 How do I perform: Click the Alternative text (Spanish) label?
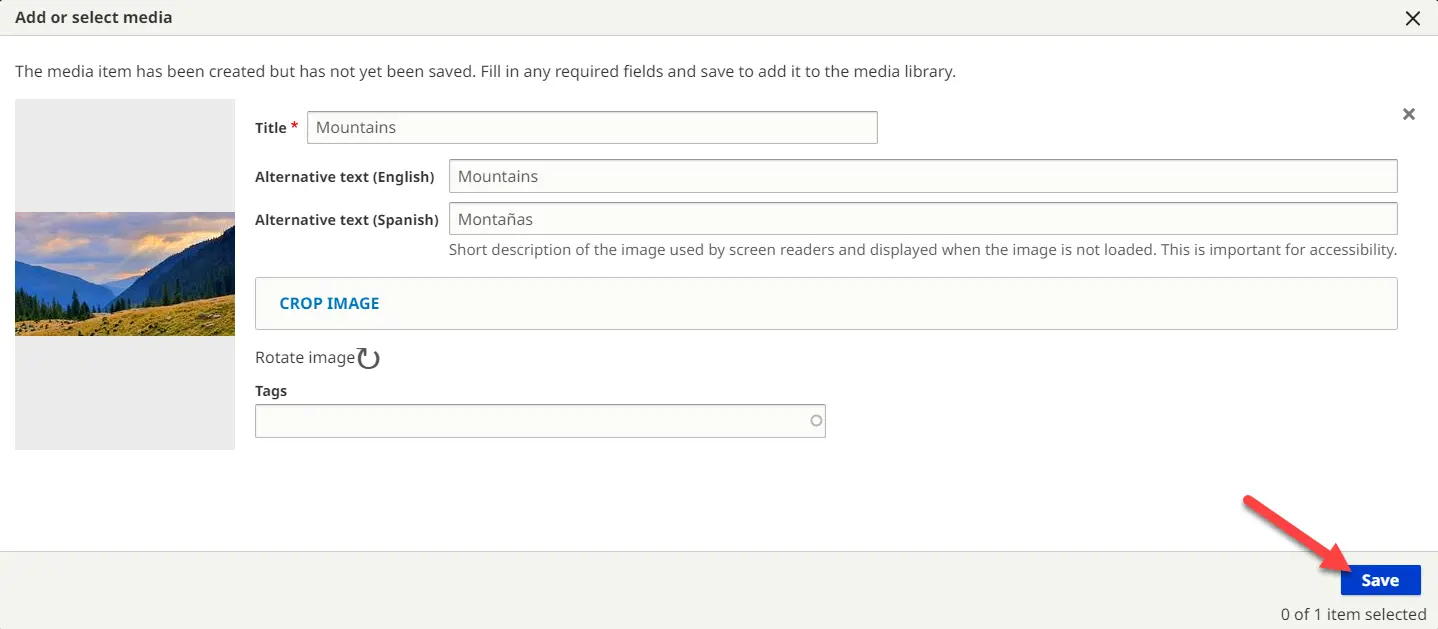point(346,220)
